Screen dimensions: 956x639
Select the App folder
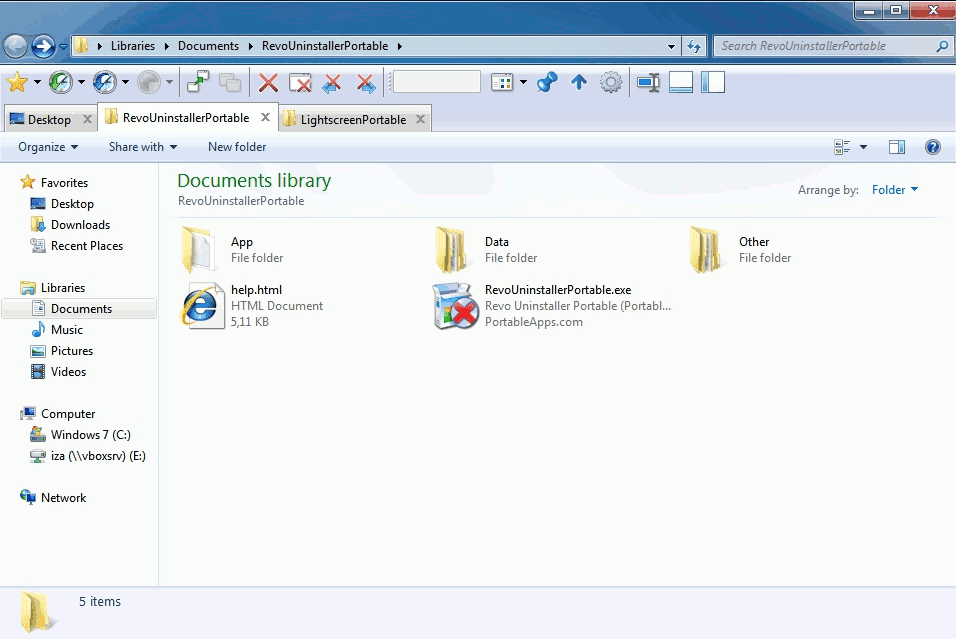[x=234, y=250]
